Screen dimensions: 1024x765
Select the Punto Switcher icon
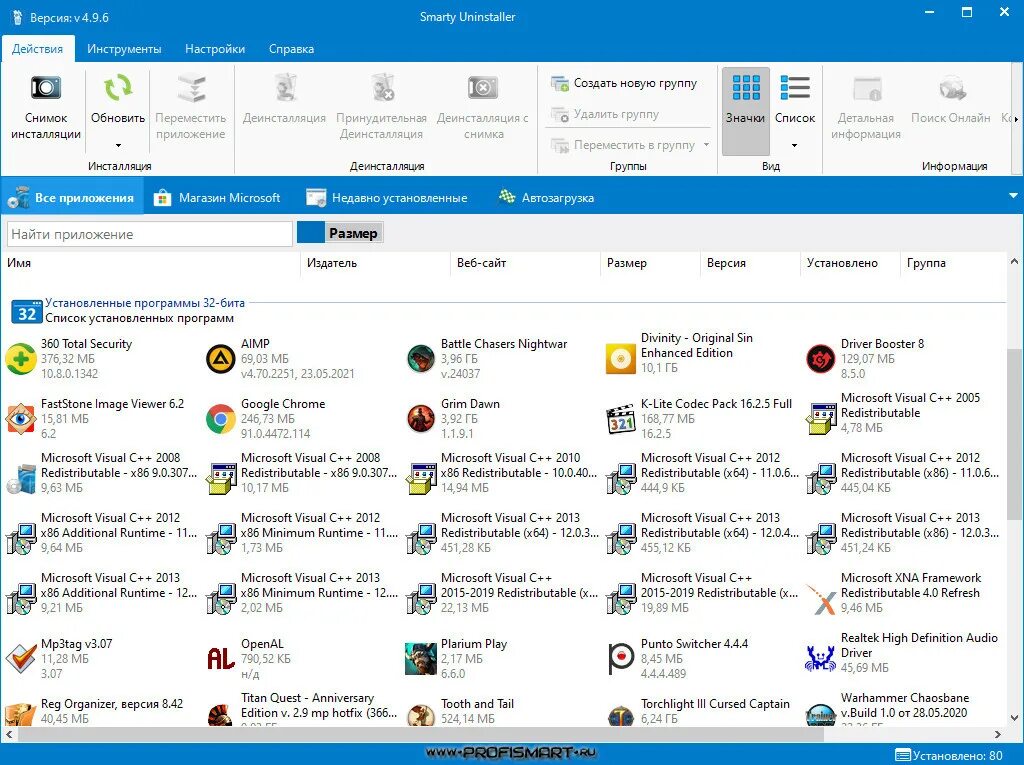pos(620,659)
